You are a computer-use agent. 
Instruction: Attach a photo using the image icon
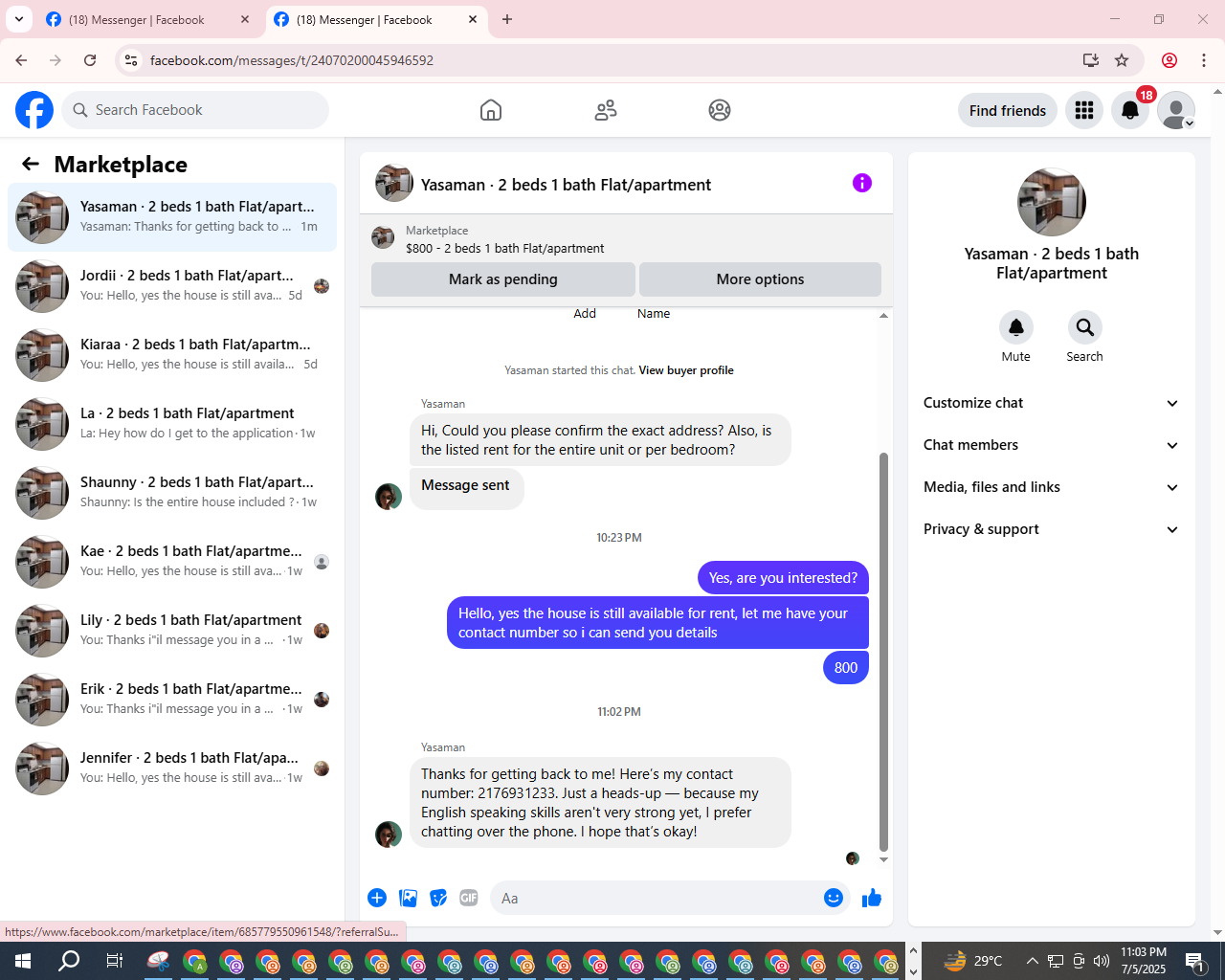pyautogui.click(x=409, y=898)
